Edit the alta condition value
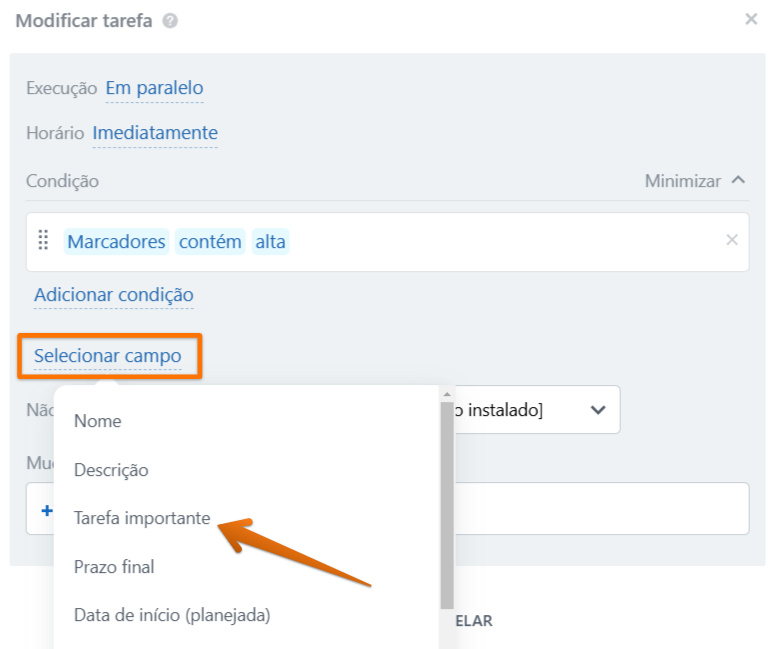The height and width of the screenshot is (649, 773). [x=270, y=242]
